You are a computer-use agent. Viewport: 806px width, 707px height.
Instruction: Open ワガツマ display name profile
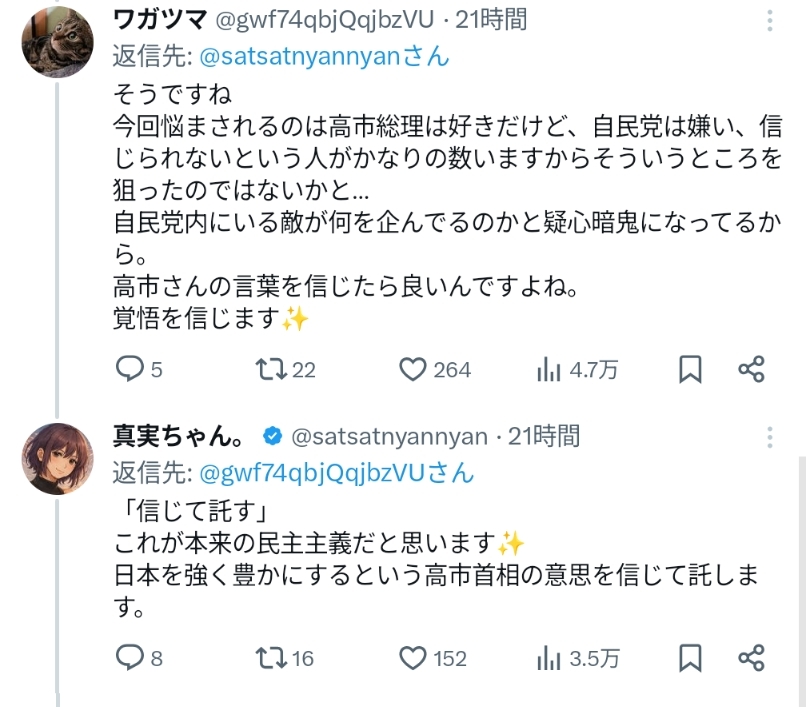[x=160, y=18]
